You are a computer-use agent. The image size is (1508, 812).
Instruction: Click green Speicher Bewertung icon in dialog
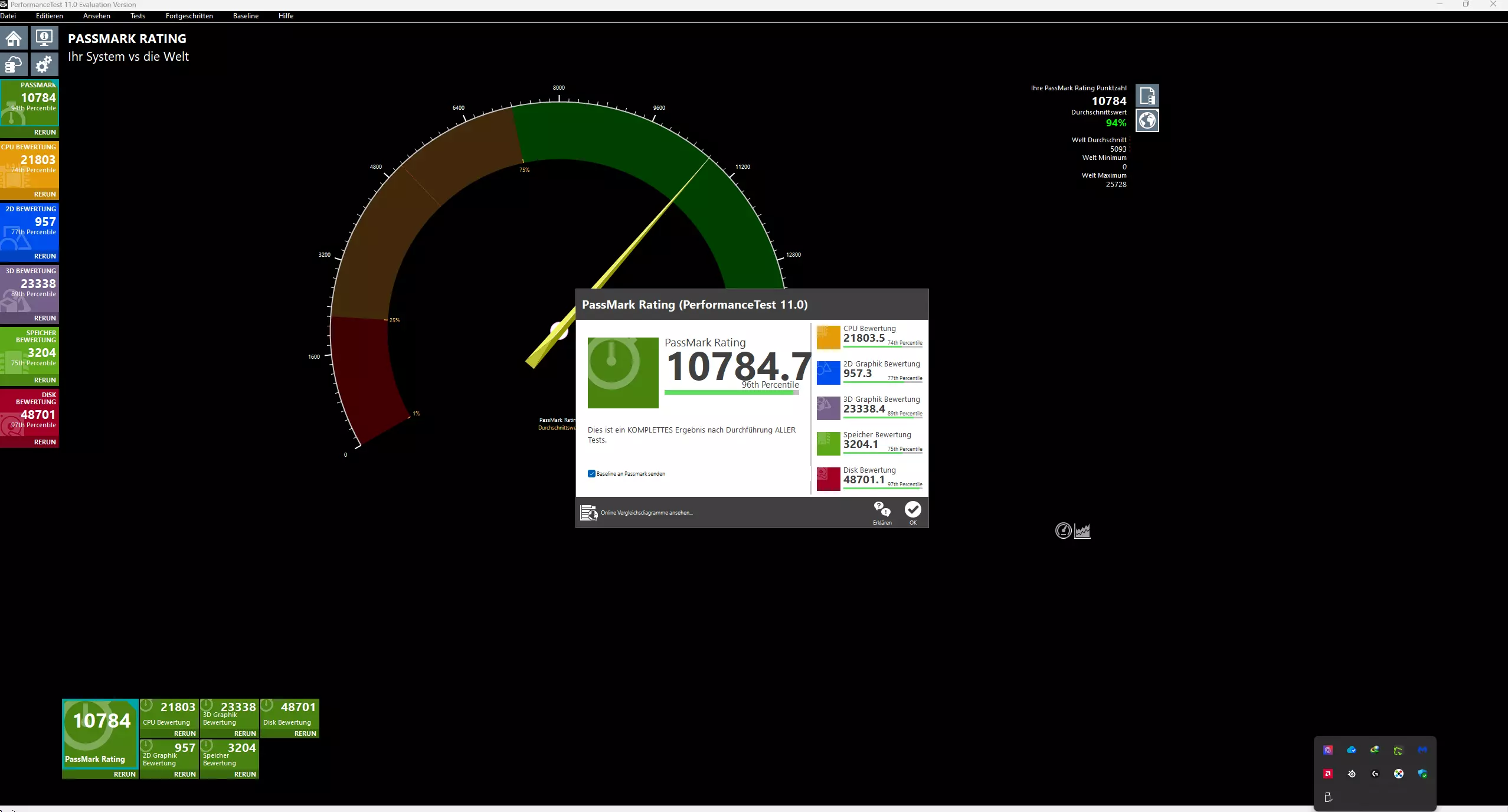click(x=828, y=444)
